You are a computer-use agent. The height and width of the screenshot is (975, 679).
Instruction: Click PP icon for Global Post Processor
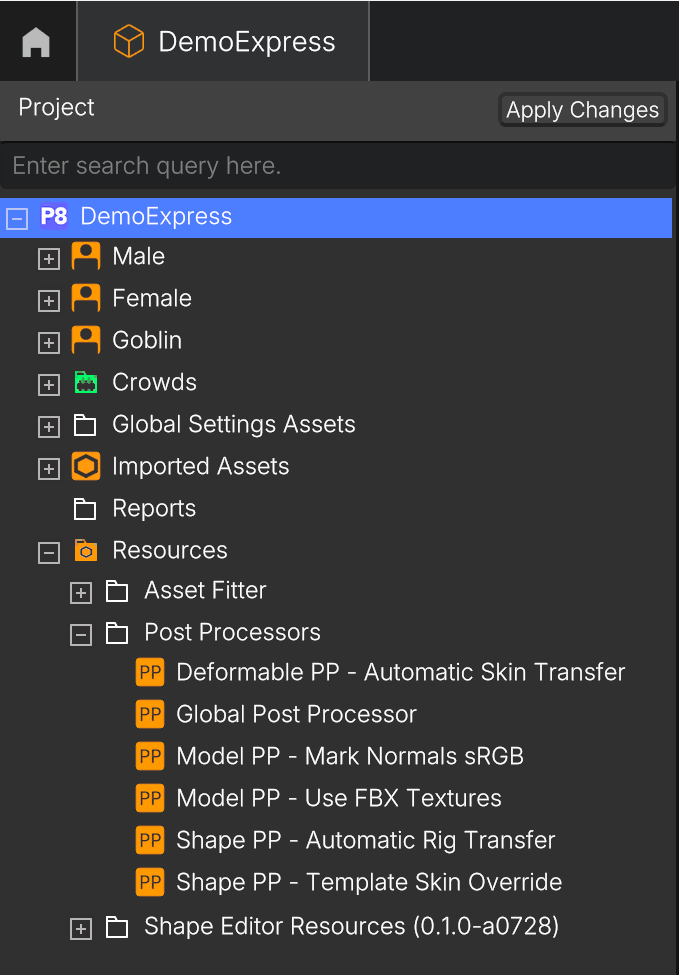pos(150,714)
